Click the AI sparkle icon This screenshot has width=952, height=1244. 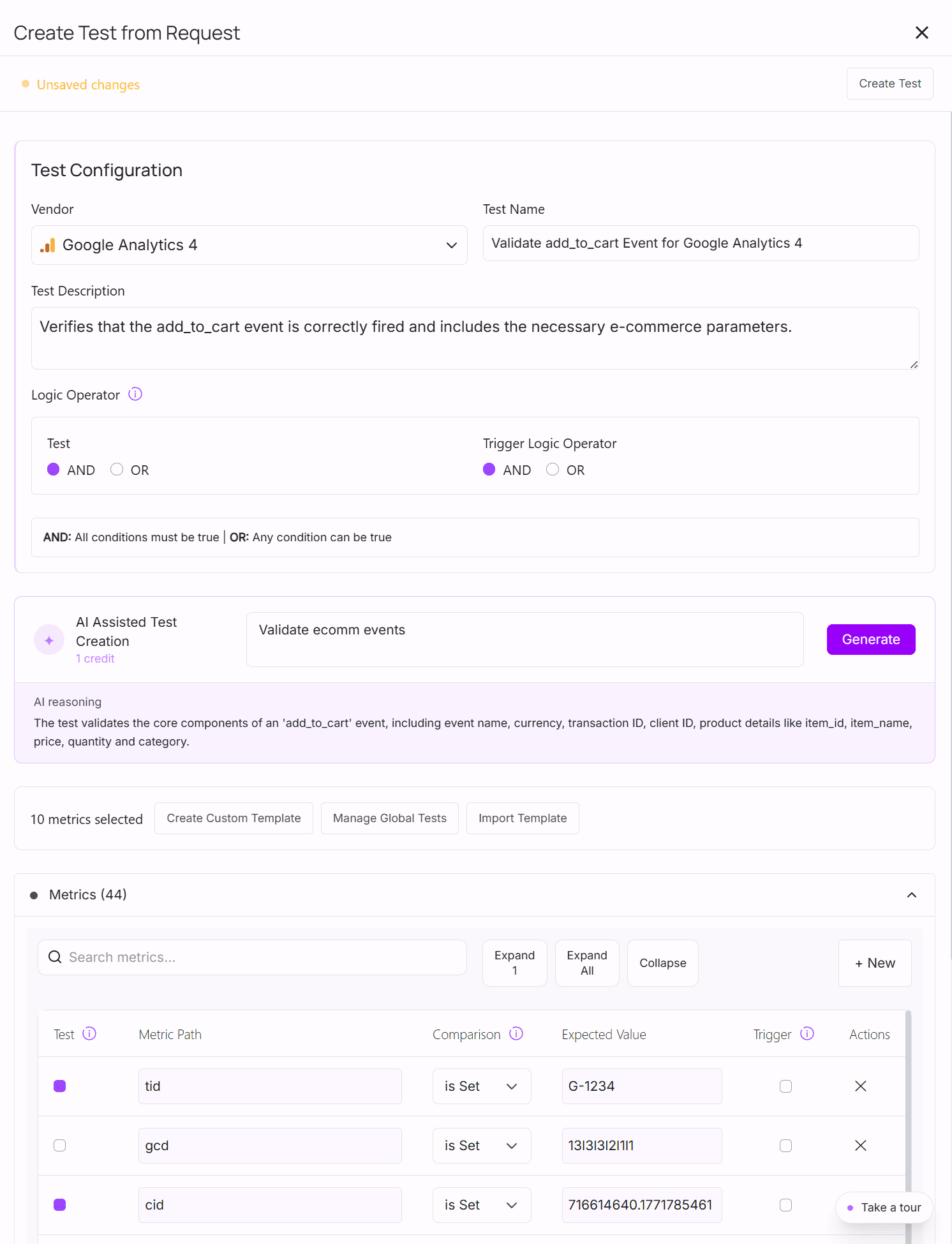point(49,640)
